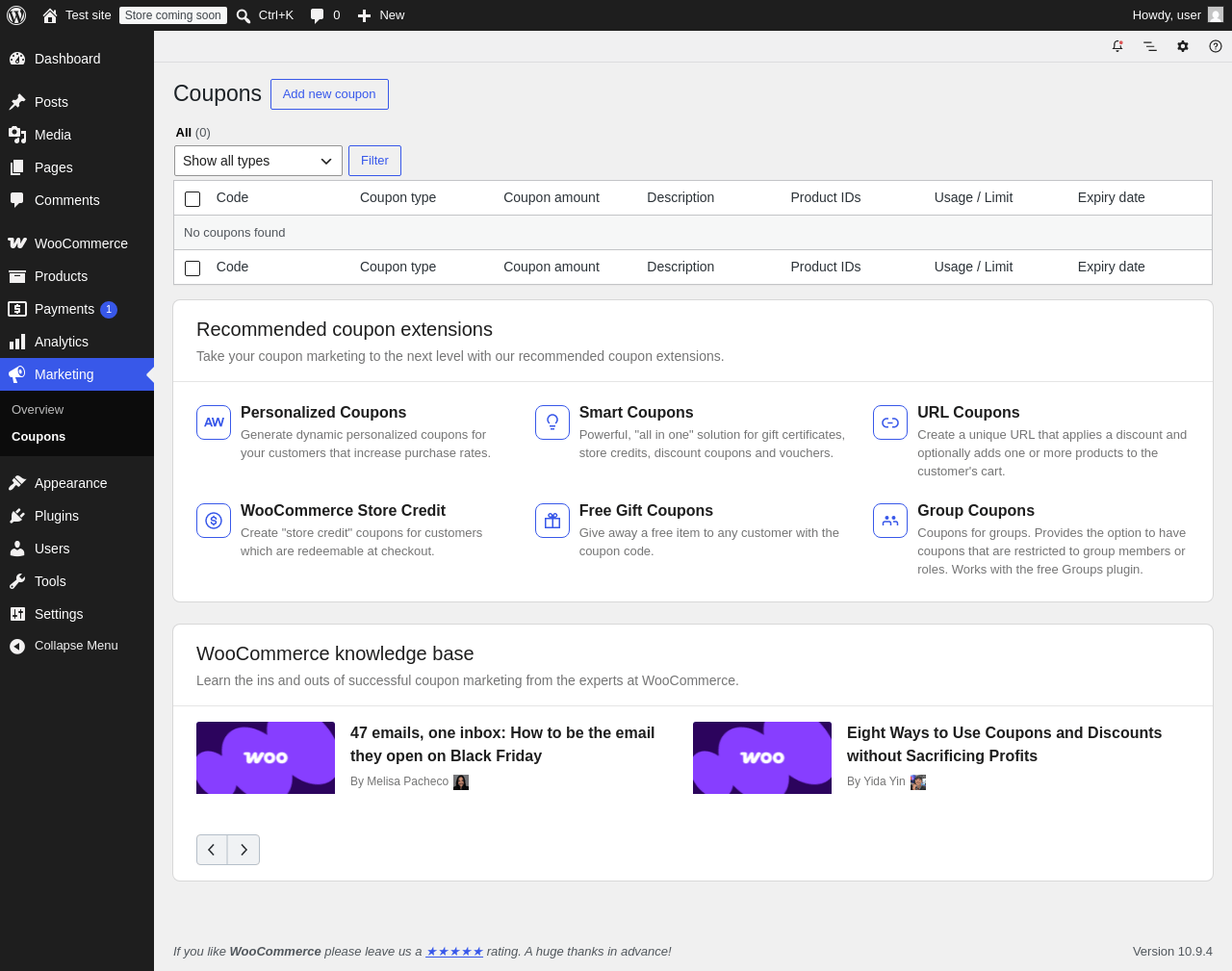Click the Add new coupon button
The width and height of the screenshot is (1232, 971).
[329, 94]
